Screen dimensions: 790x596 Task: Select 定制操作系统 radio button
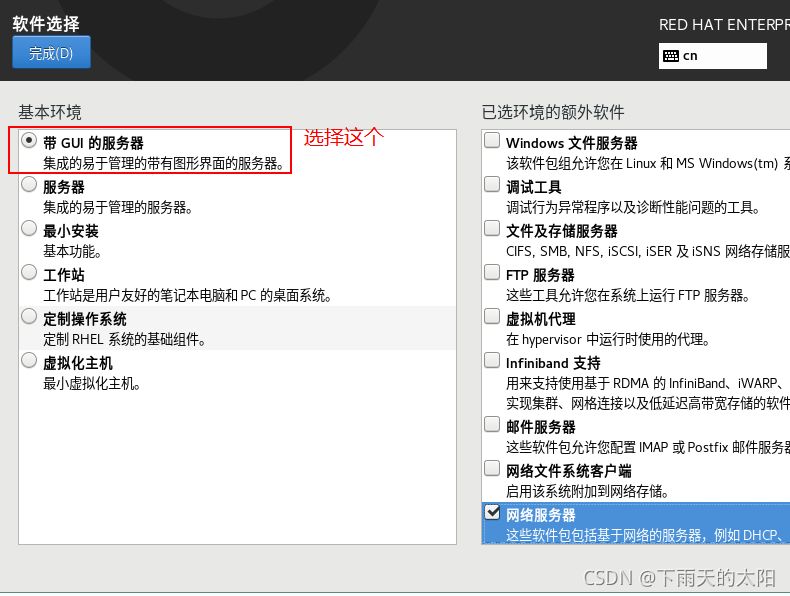coord(29,316)
